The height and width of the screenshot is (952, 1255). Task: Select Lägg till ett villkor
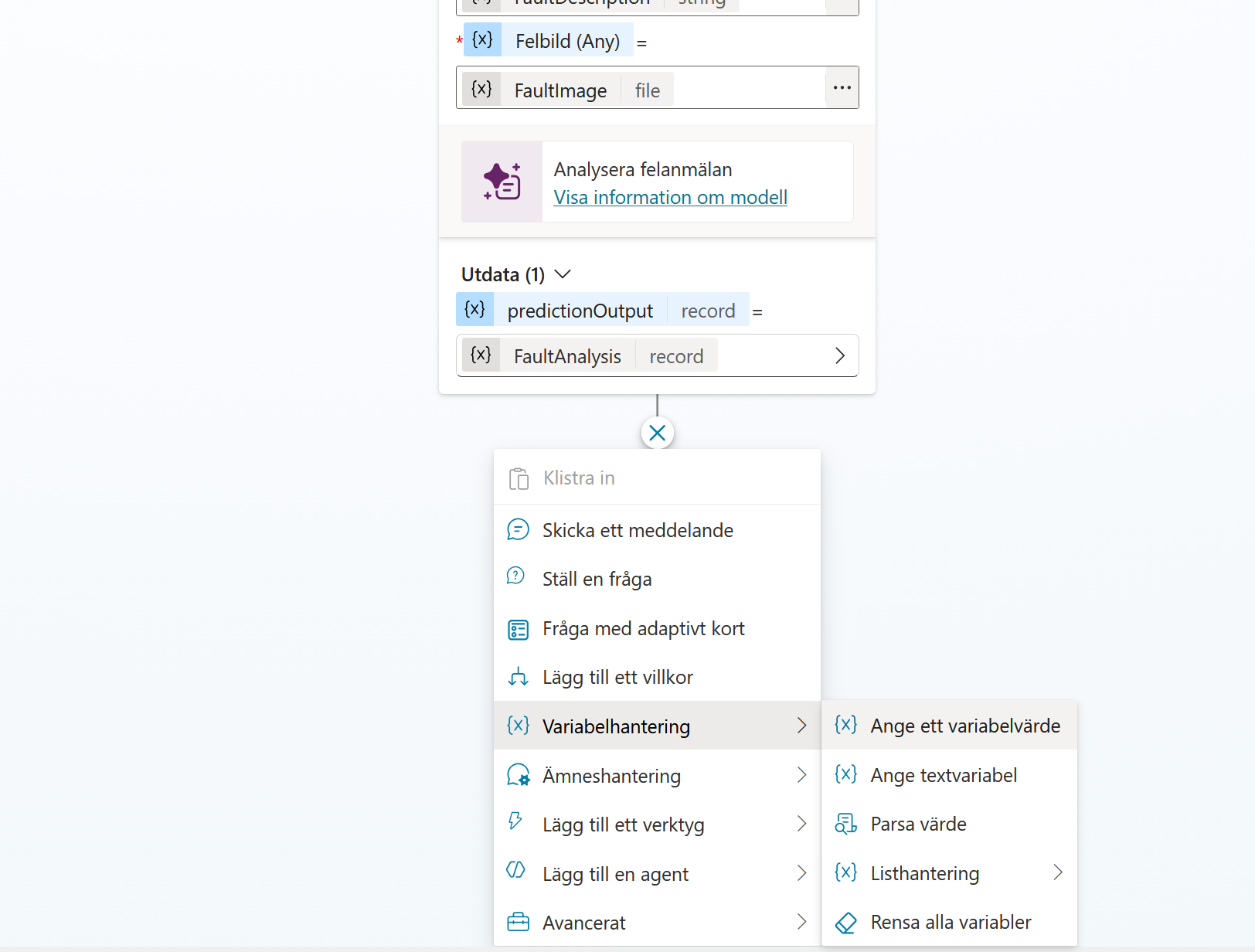(657, 677)
